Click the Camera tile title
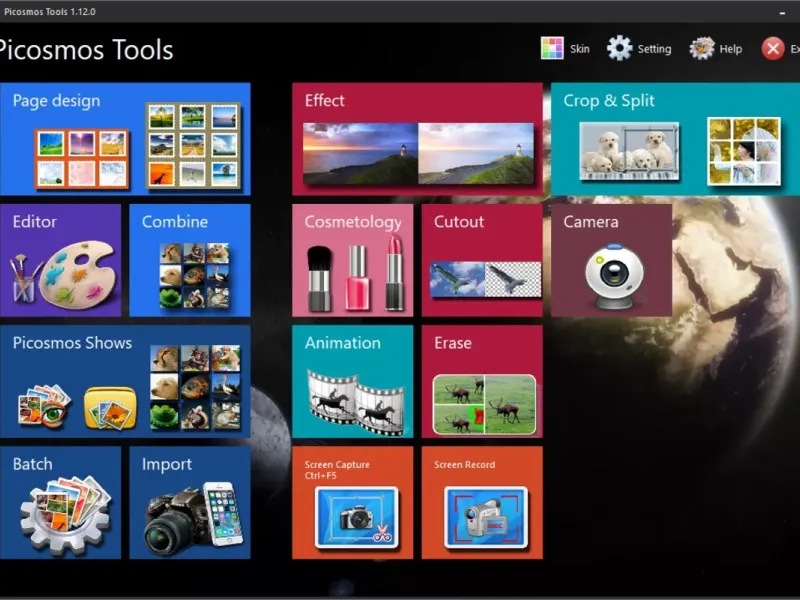 (x=591, y=221)
